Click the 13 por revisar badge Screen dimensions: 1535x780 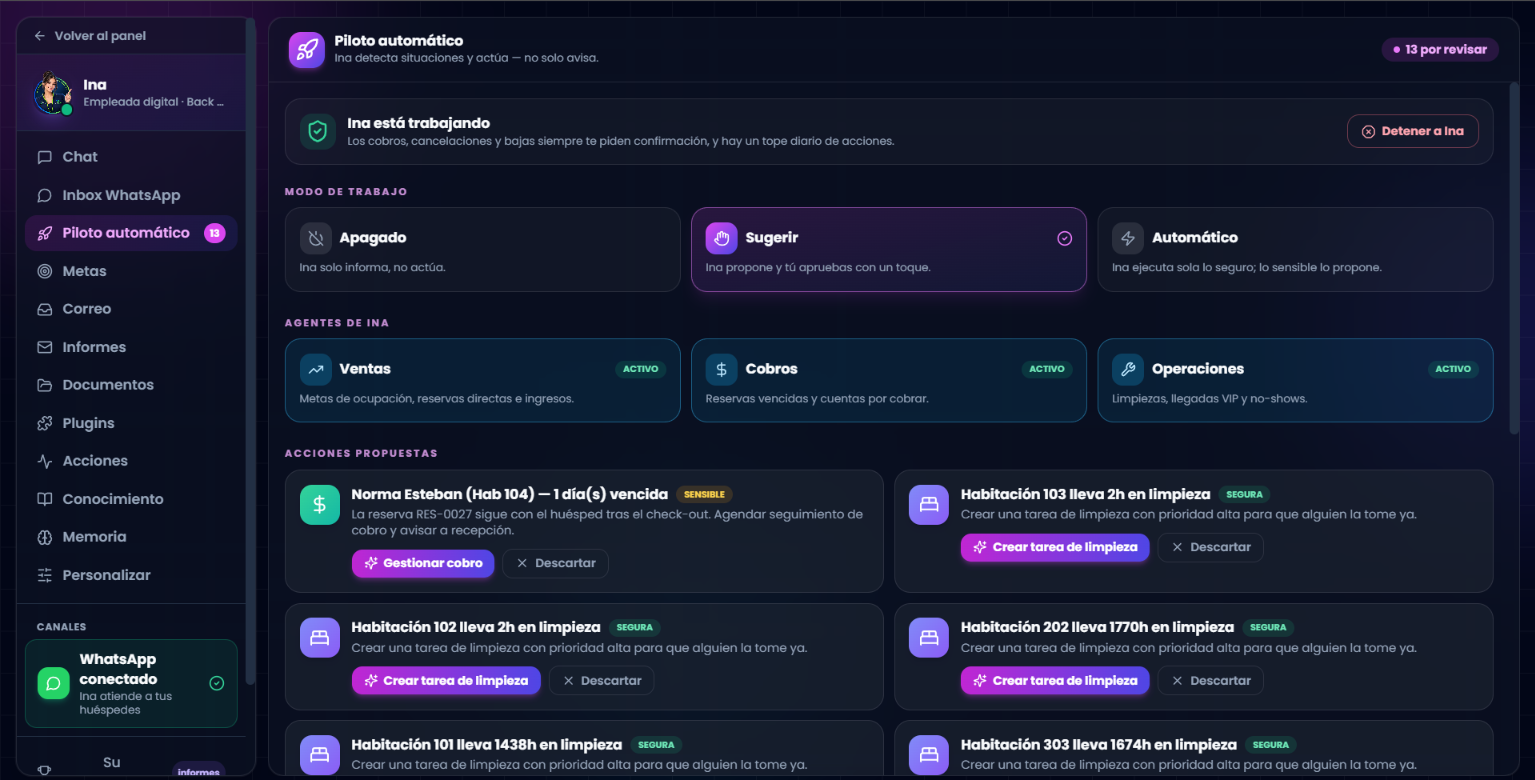coord(1440,49)
